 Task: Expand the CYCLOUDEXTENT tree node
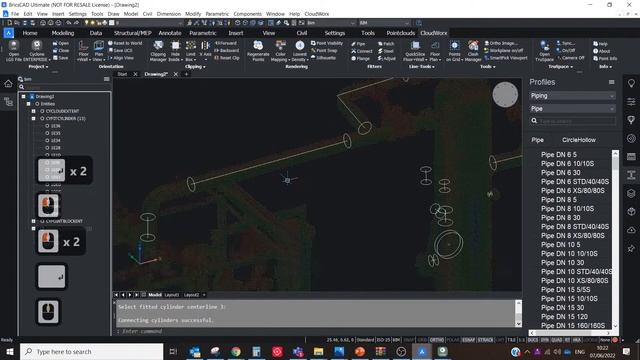click(x=33, y=111)
